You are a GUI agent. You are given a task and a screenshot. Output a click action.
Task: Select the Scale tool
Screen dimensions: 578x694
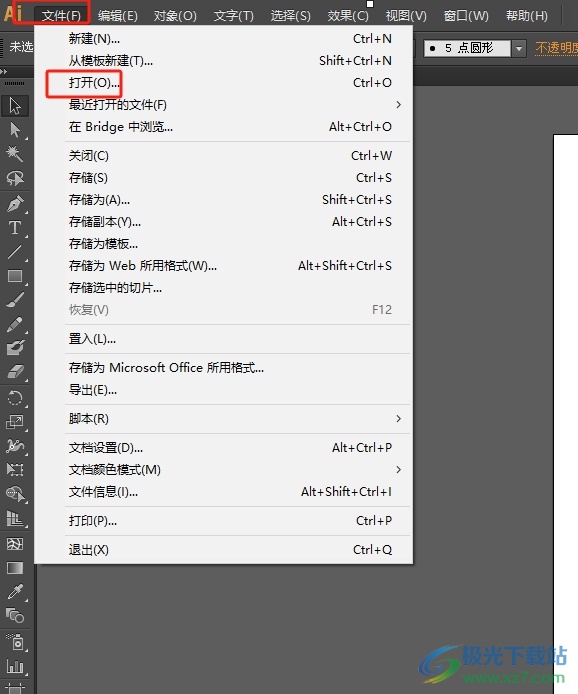[15, 421]
